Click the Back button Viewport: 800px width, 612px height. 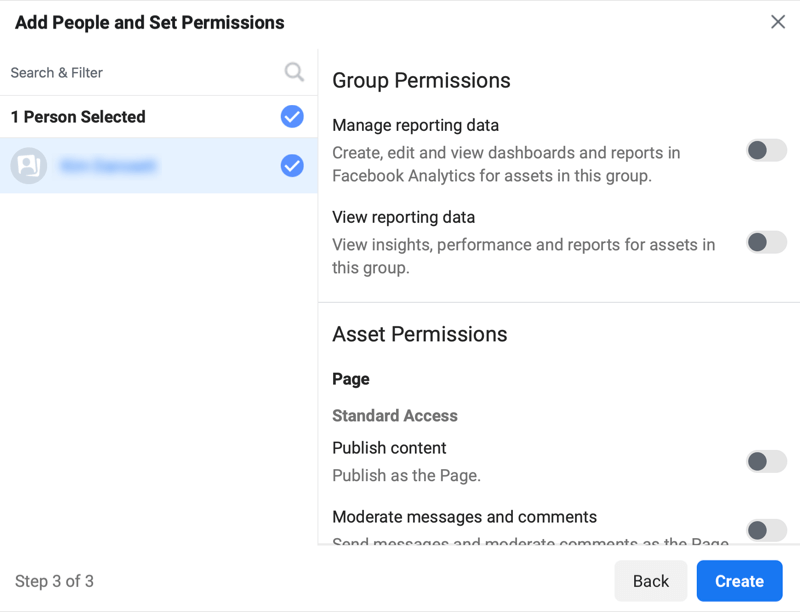pos(651,581)
